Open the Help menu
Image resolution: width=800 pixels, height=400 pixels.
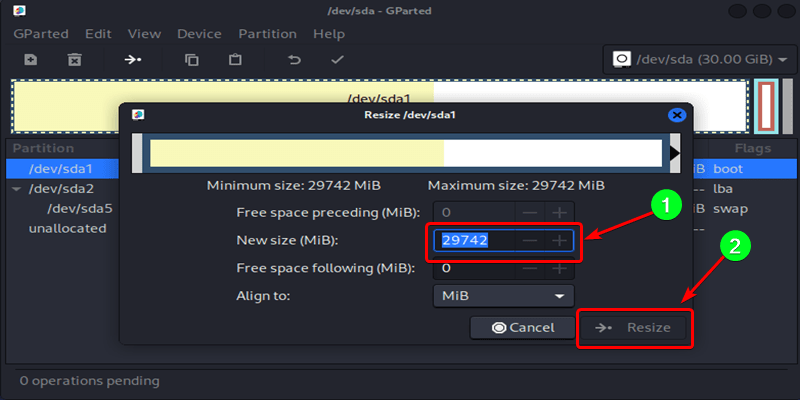329,34
